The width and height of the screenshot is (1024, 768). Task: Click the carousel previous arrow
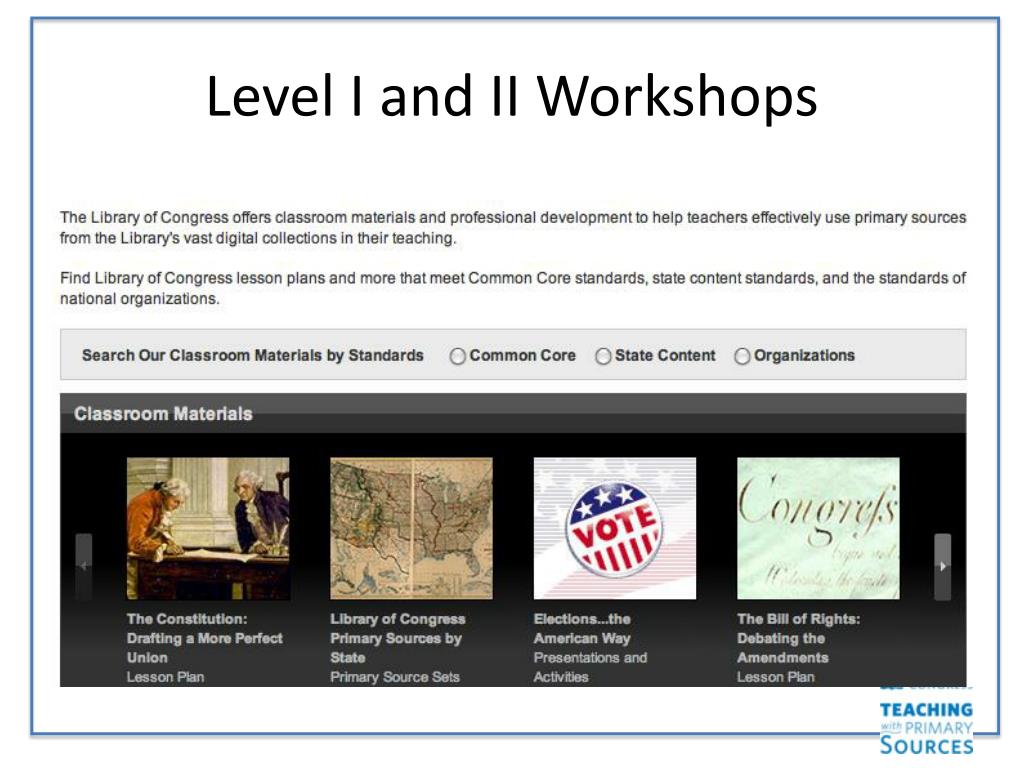click(x=84, y=566)
